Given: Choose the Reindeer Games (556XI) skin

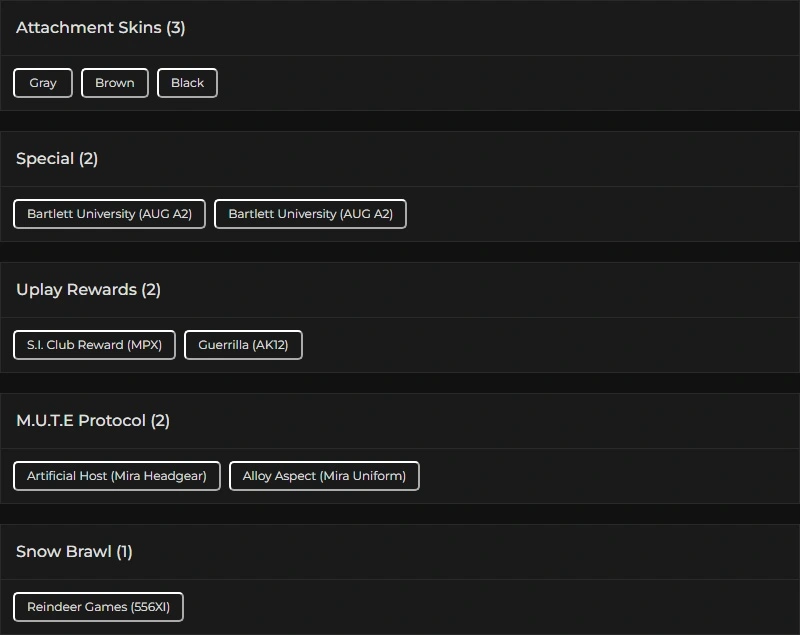Looking at the screenshot, I should (x=98, y=607).
